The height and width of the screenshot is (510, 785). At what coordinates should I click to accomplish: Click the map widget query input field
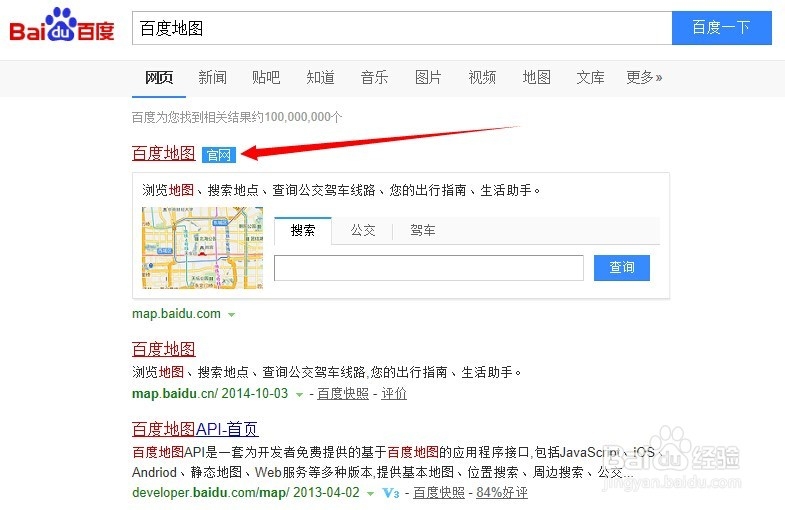tap(429, 268)
